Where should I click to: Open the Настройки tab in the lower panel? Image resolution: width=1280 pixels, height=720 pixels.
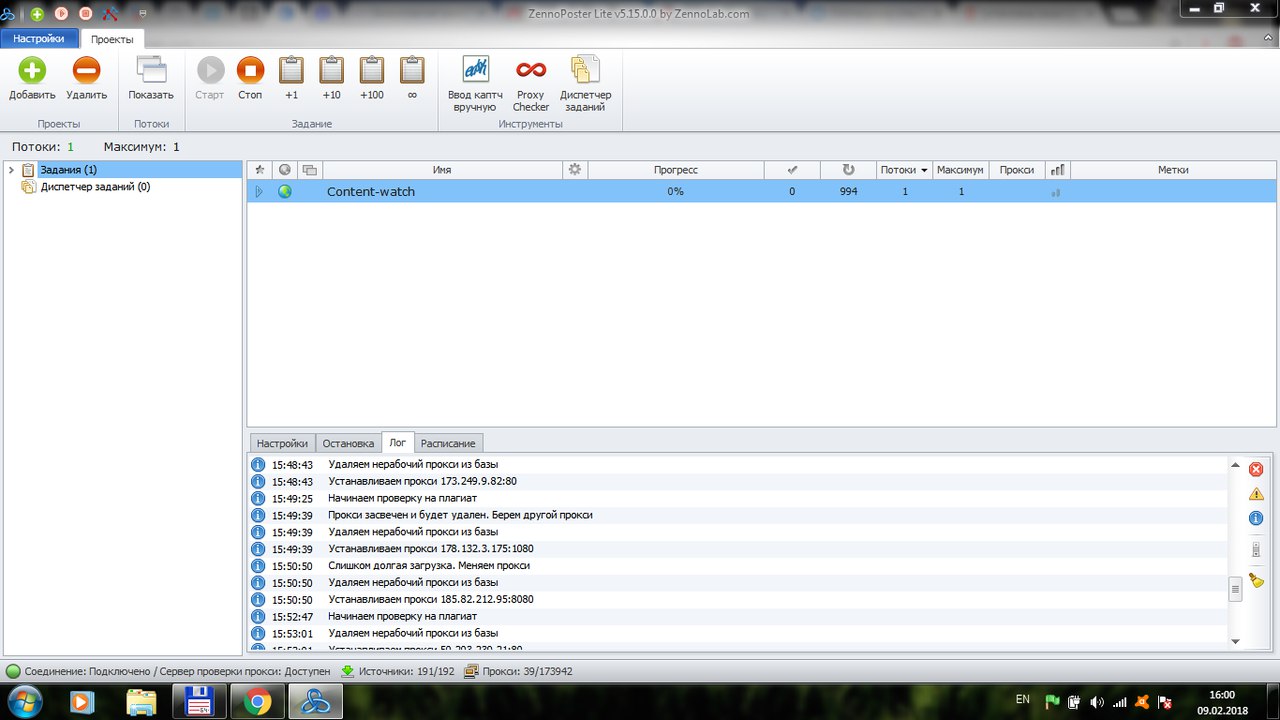click(x=282, y=443)
